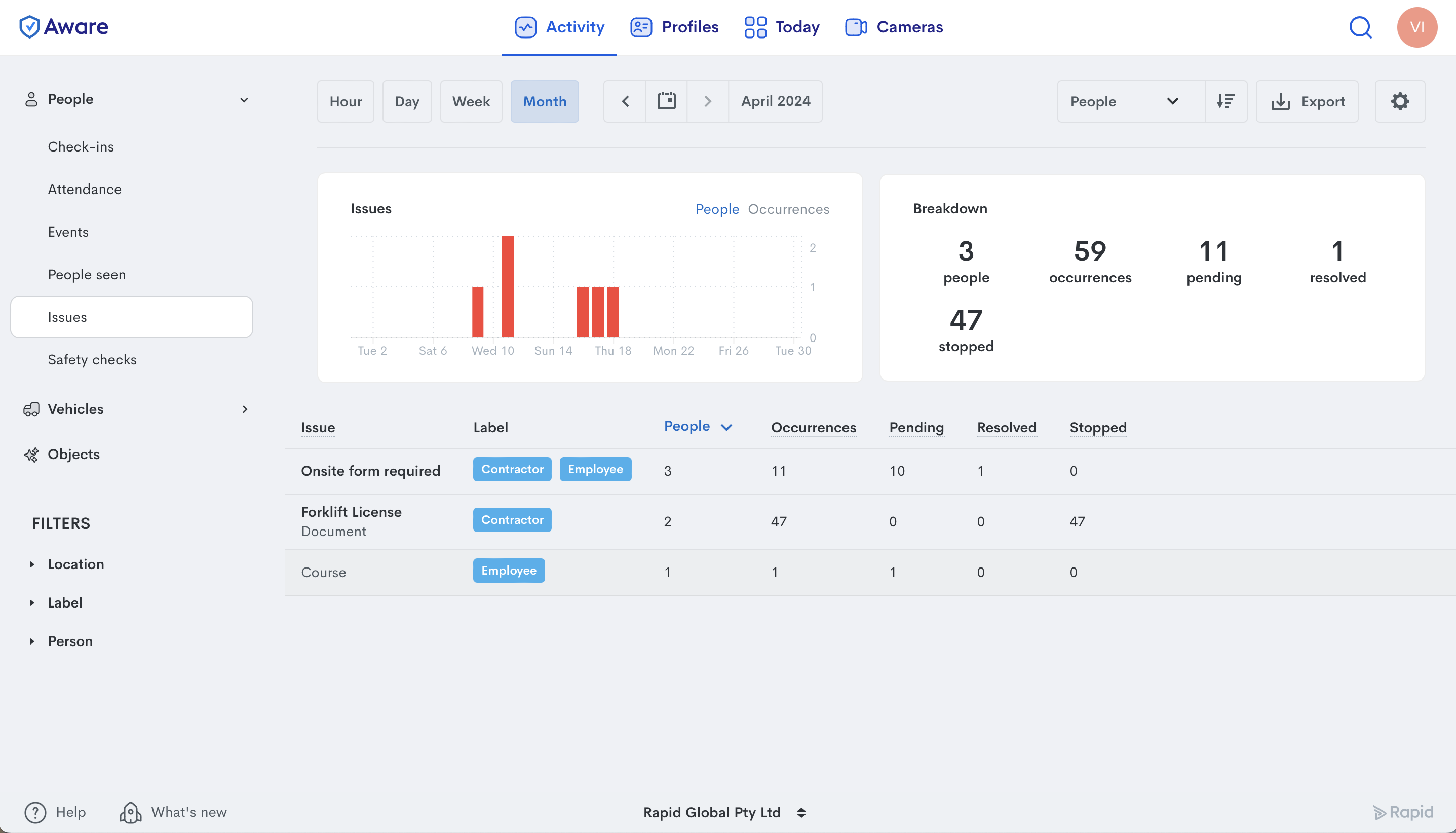Click the search magnifier icon
This screenshot has height=833, width=1456.
click(x=1360, y=27)
